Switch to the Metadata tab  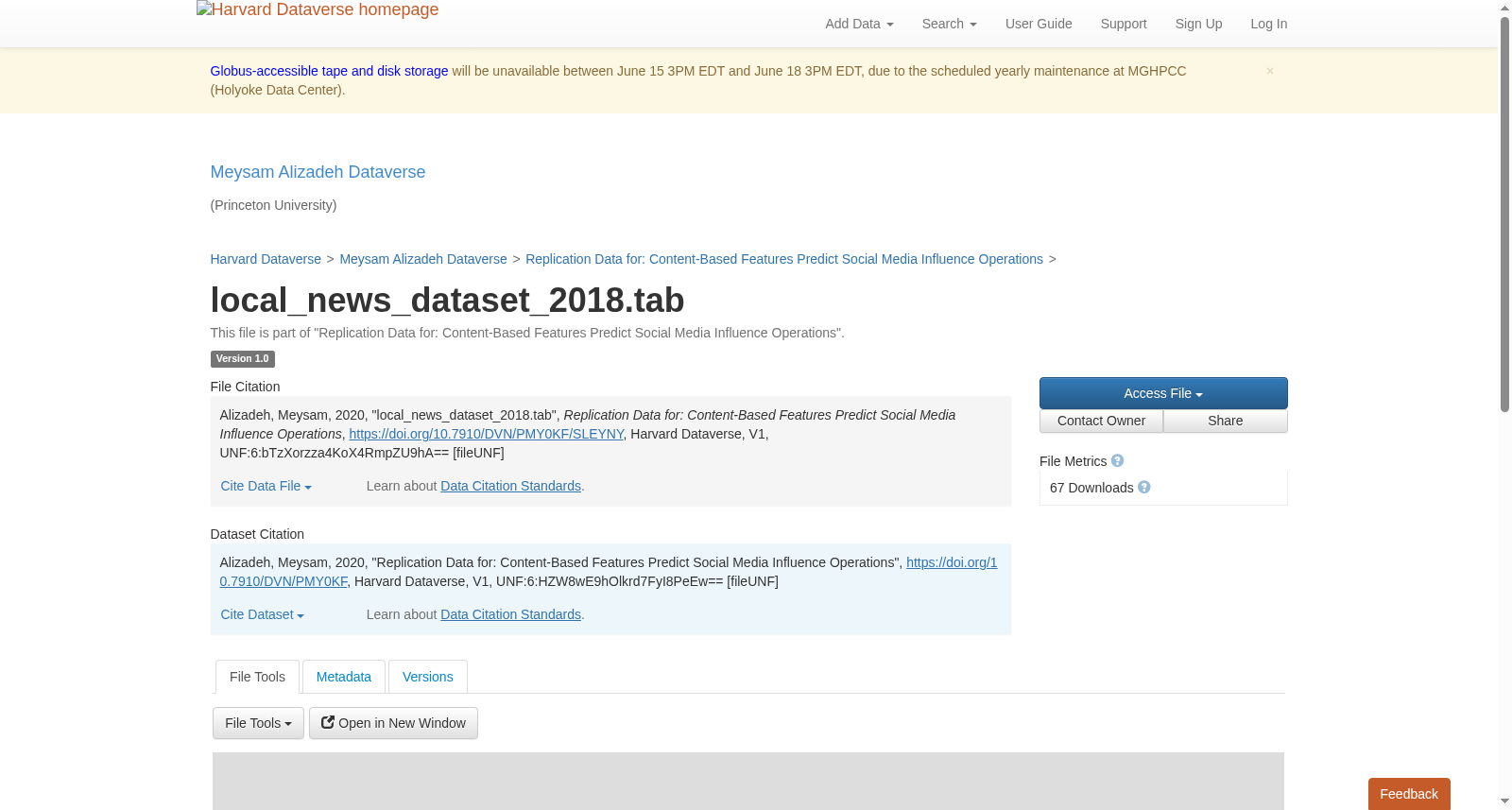pos(344,677)
